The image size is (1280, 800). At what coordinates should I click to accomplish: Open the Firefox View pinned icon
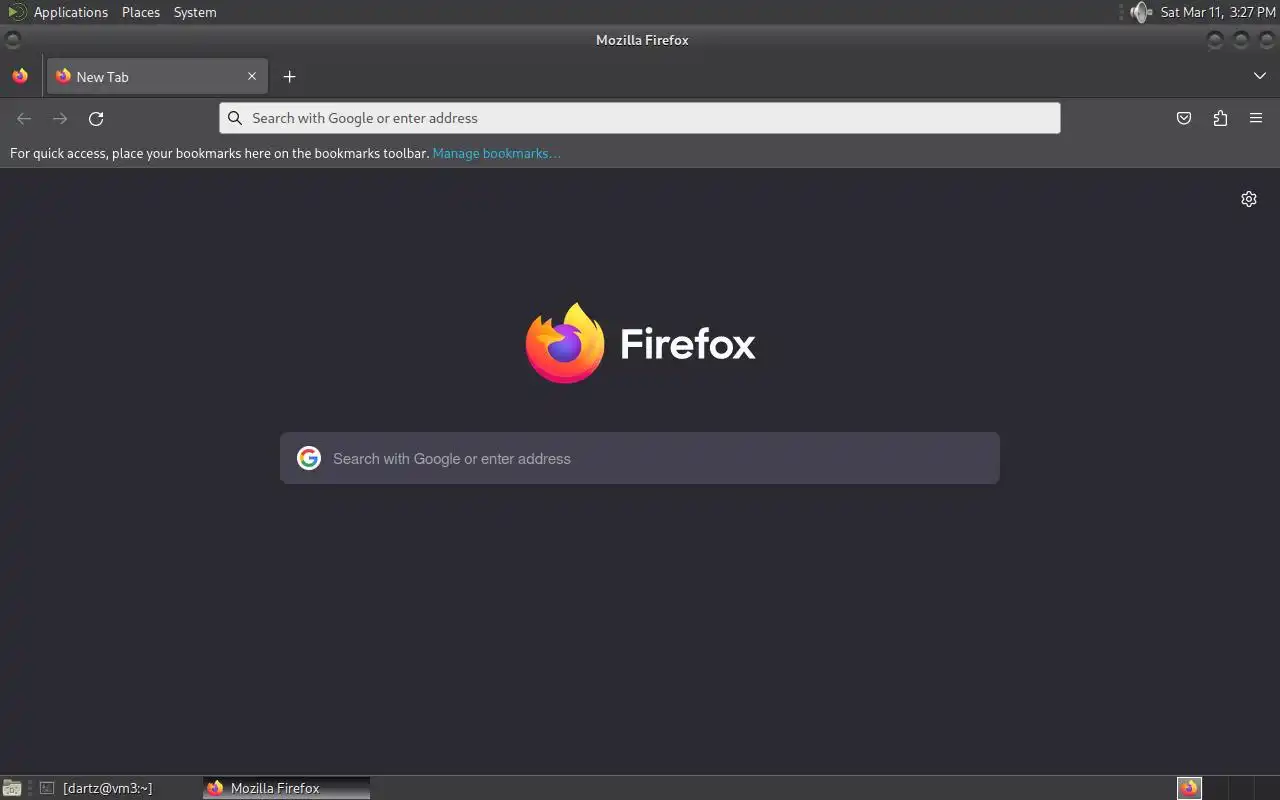click(x=20, y=76)
